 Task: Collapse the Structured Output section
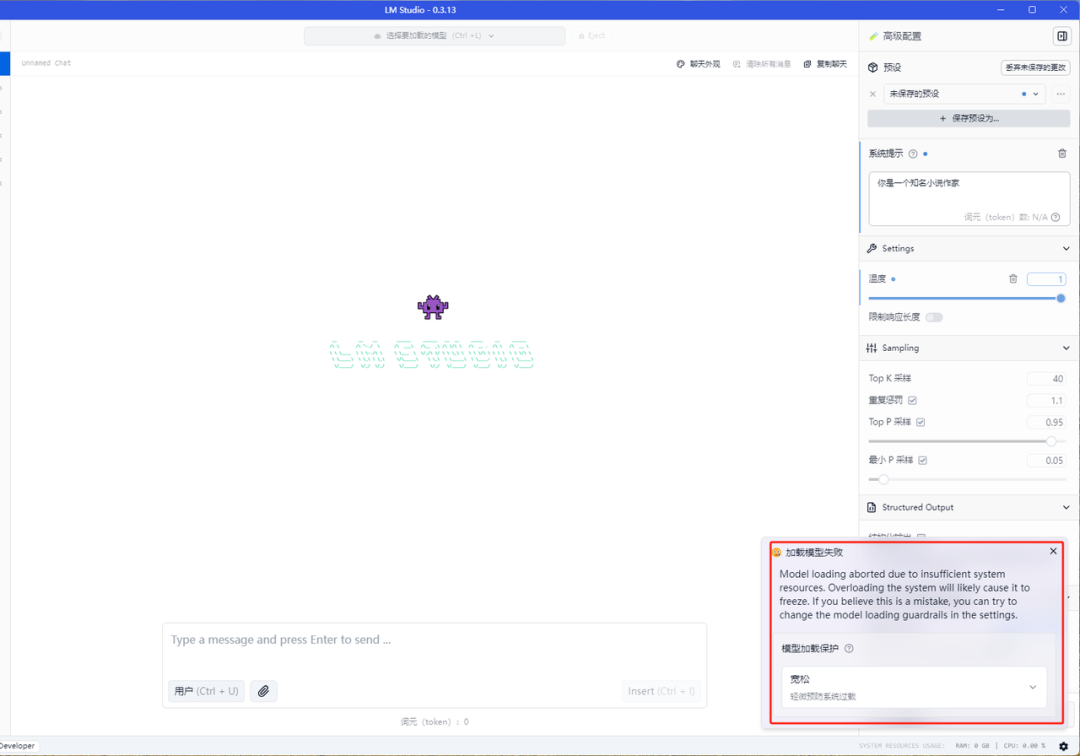point(1066,507)
